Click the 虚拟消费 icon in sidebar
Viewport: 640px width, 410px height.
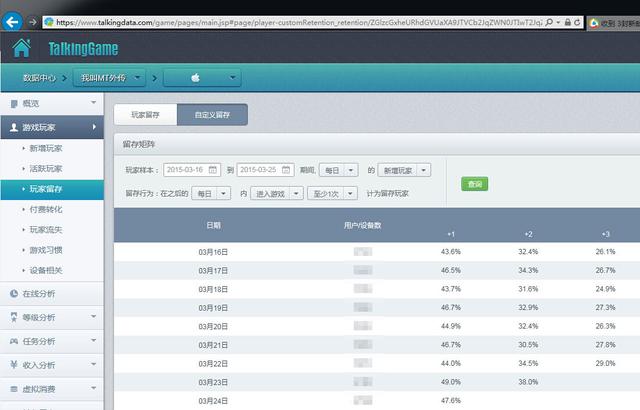tap(14, 389)
